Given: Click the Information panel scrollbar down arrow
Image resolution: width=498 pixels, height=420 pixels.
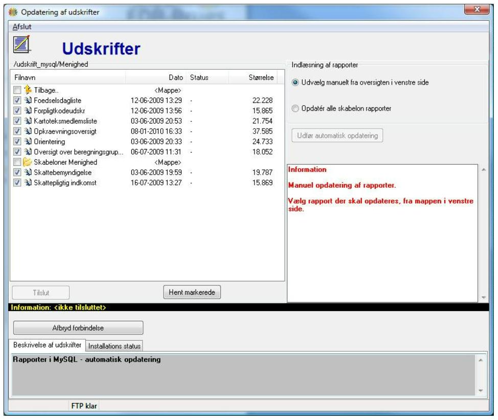Looking at the screenshot, I should (x=484, y=297).
